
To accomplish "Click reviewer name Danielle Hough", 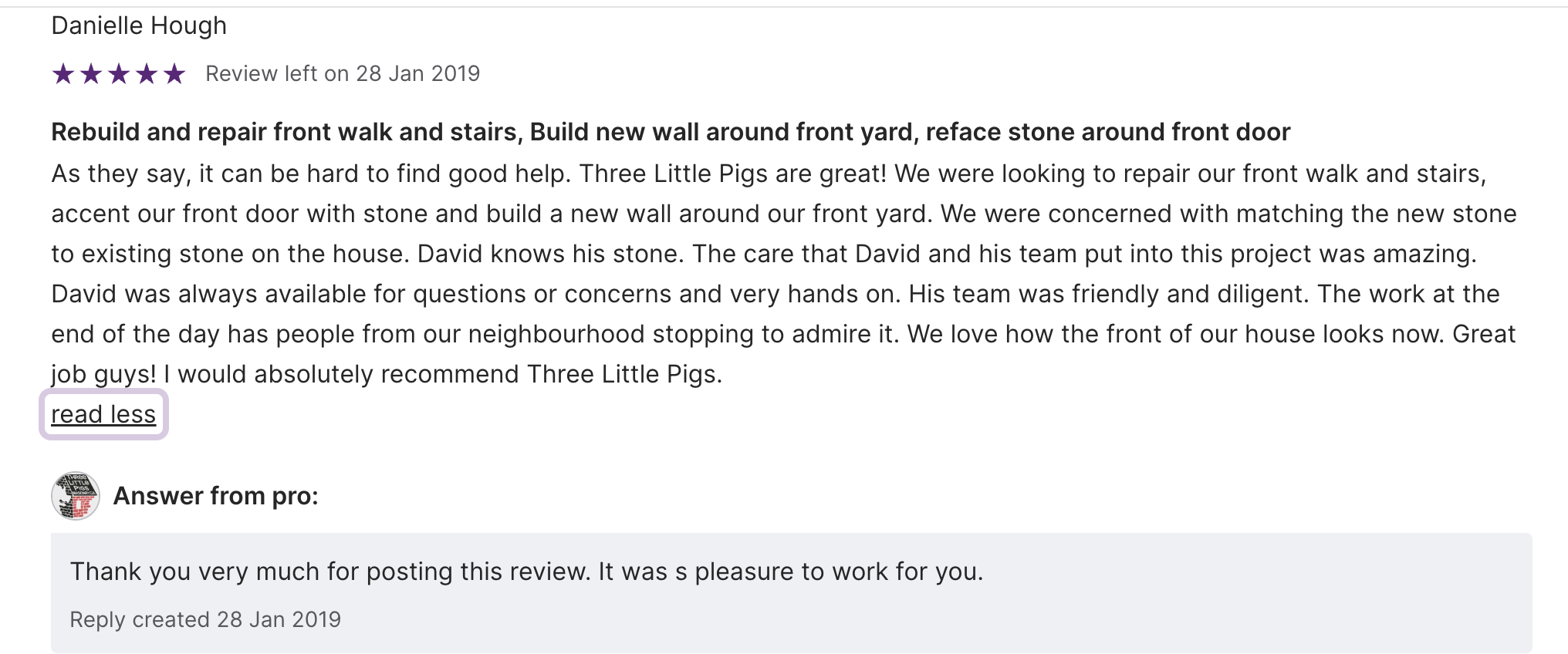I will pyautogui.click(x=139, y=26).
